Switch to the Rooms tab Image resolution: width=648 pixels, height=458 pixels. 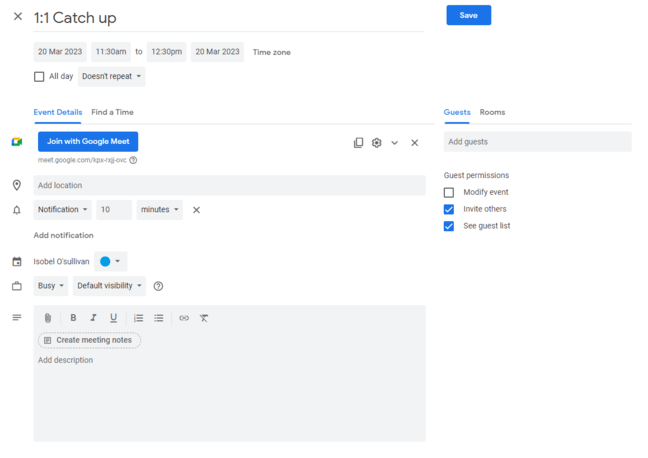pos(492,112)
